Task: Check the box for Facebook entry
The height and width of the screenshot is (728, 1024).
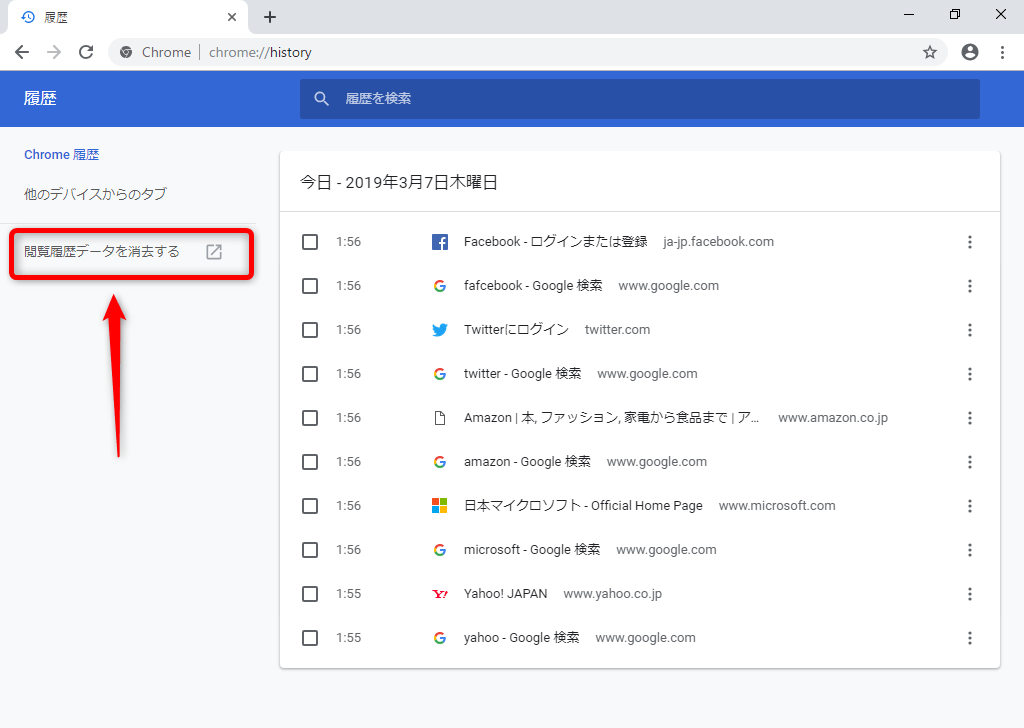Action: 310,242
